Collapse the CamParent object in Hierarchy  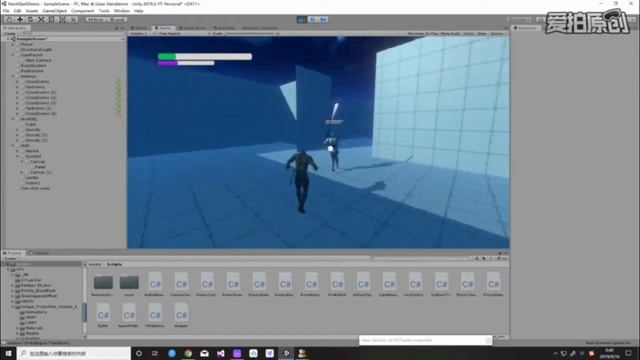coord(13,55)
